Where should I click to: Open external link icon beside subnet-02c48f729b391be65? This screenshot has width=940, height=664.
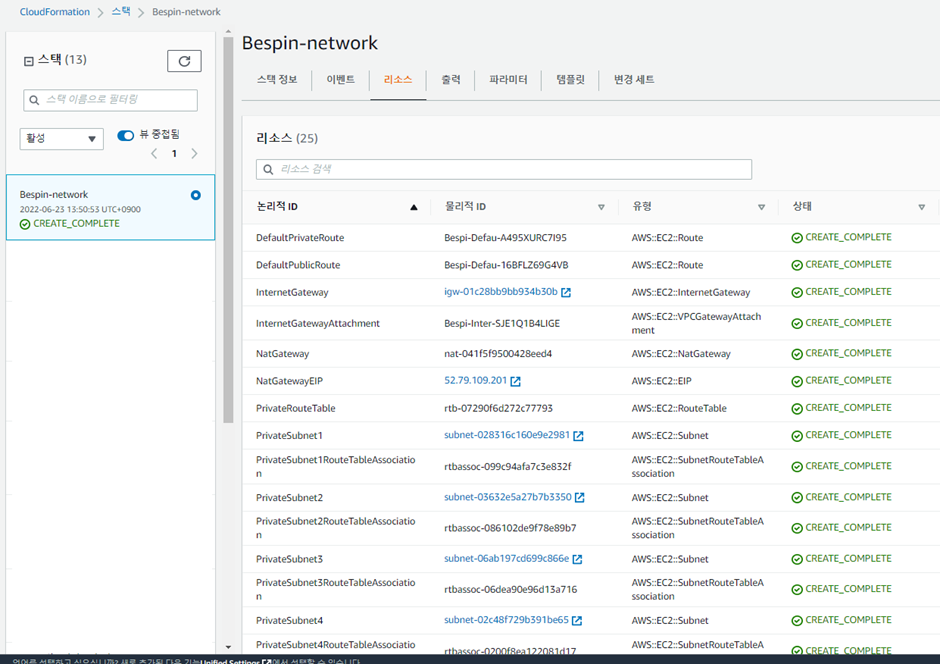pyautogui.click(x=577, y=621)
